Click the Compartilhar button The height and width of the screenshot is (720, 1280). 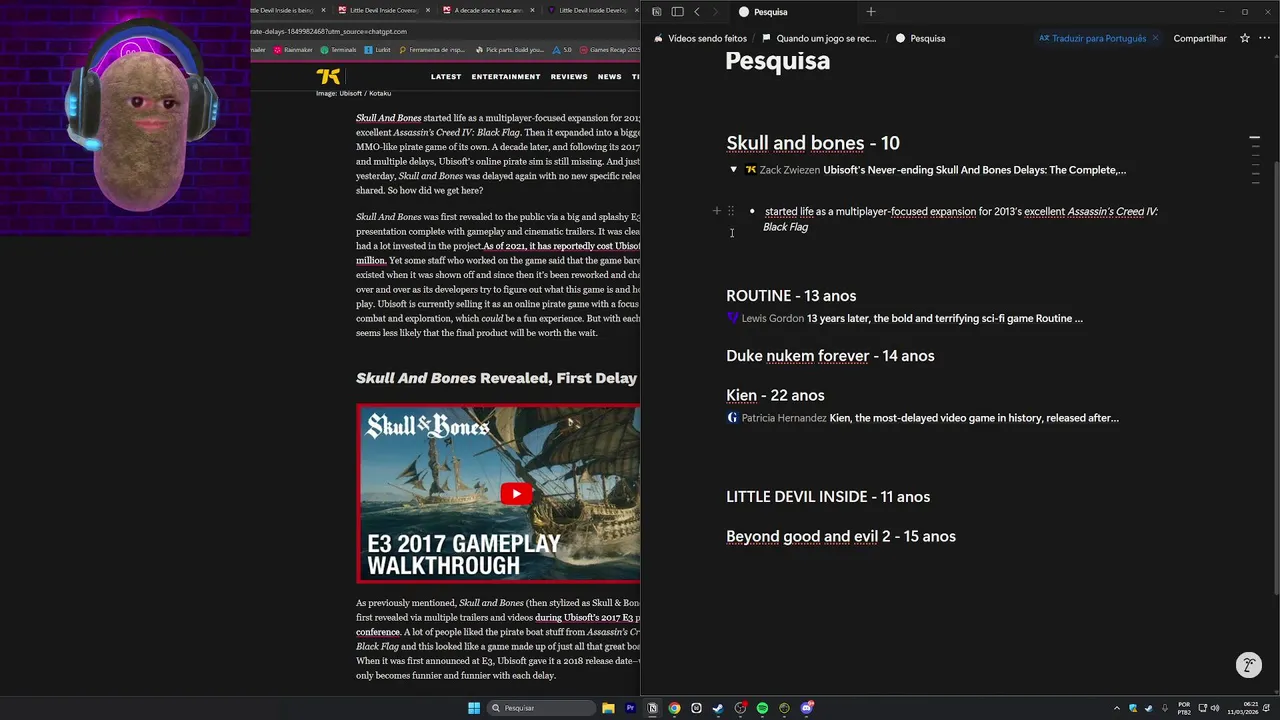(x=1200, y=38)
